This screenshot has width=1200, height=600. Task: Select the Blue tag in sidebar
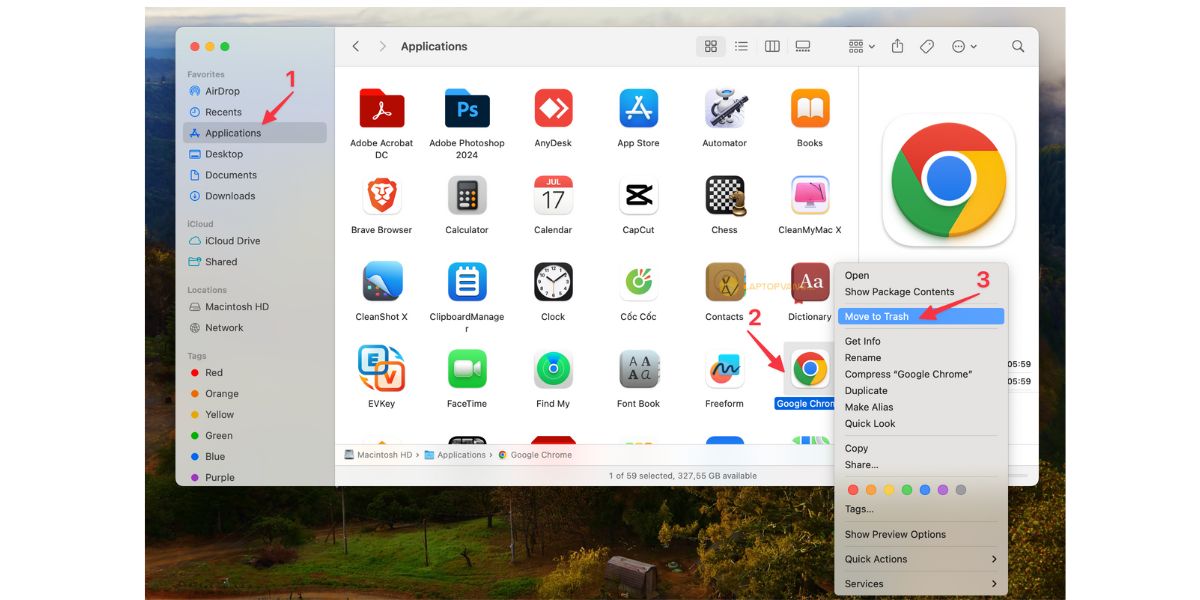(255, 457)
